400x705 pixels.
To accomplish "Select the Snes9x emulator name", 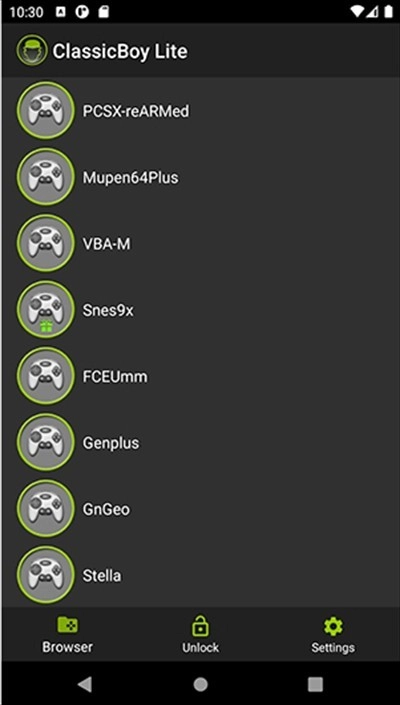I will click(108, 310).
